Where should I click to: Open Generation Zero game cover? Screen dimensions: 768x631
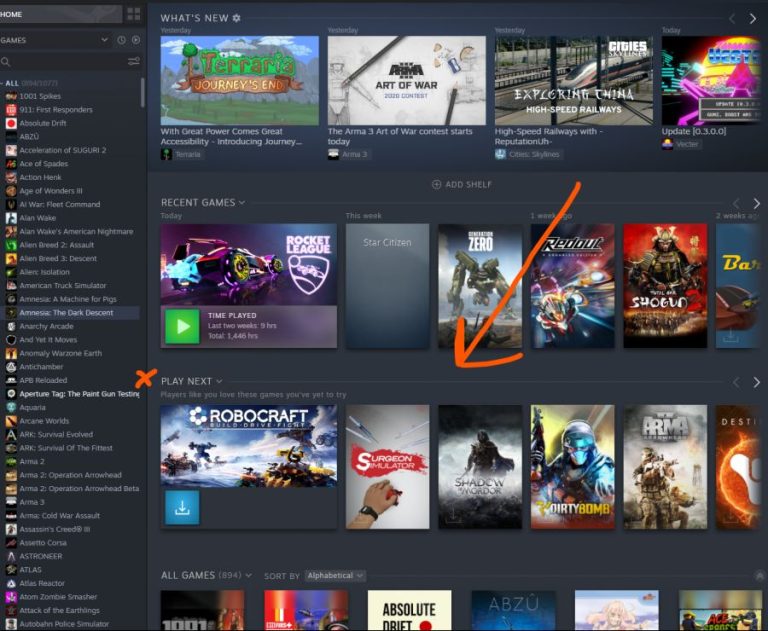pyautogui.click(x=480, y=286)
